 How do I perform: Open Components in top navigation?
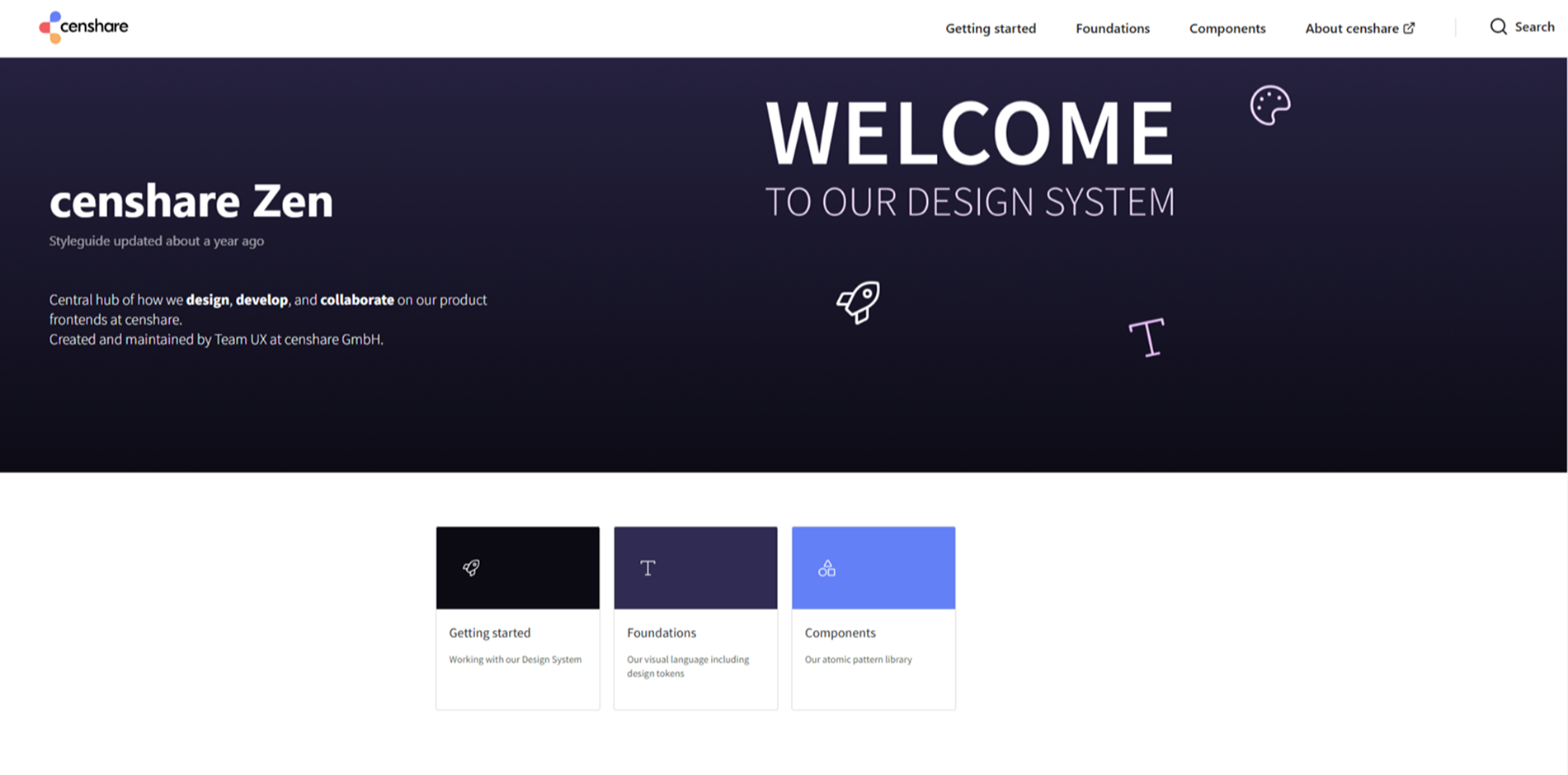(x=1227, y=28)
